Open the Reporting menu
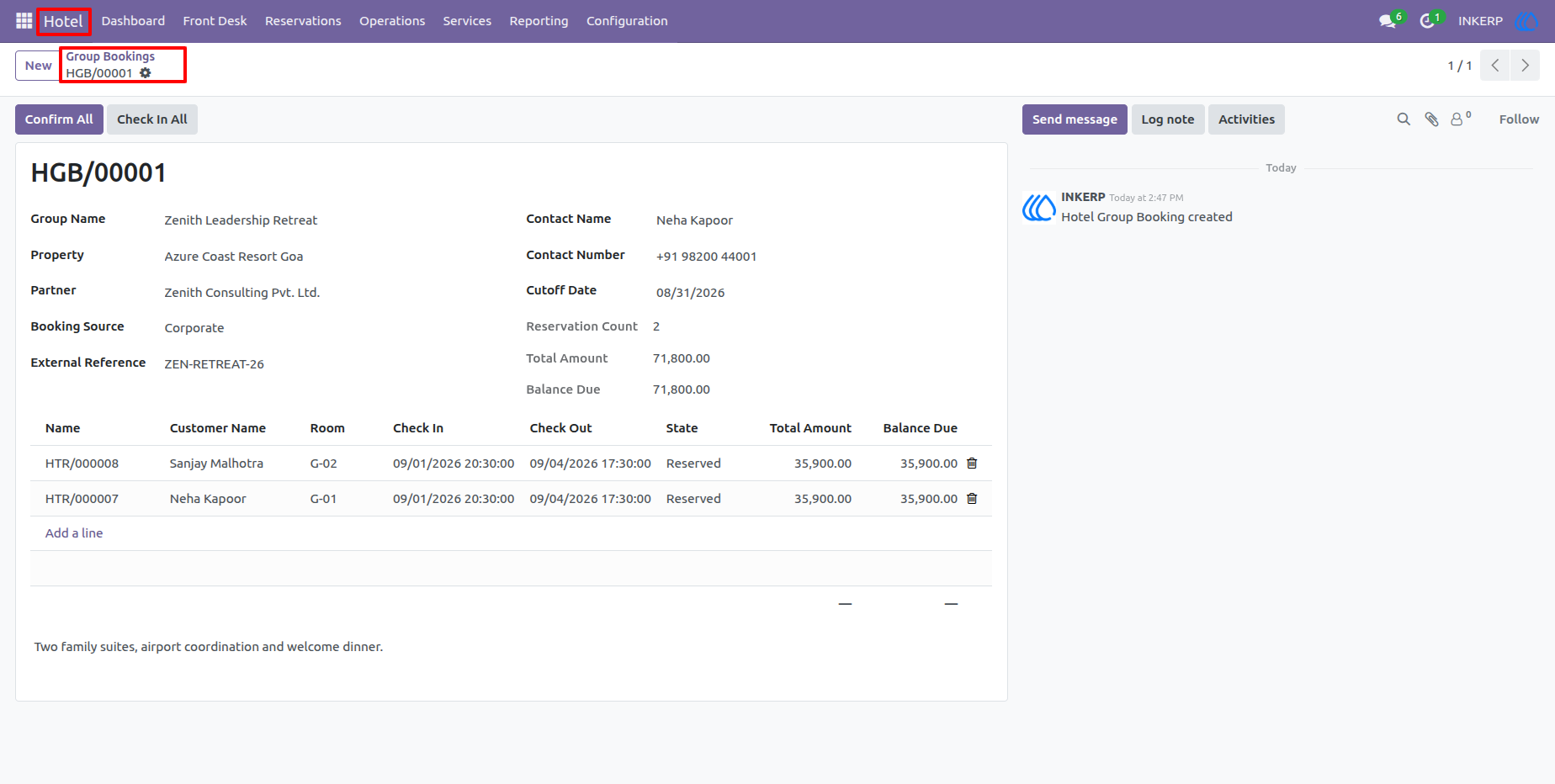 [539, 21]
